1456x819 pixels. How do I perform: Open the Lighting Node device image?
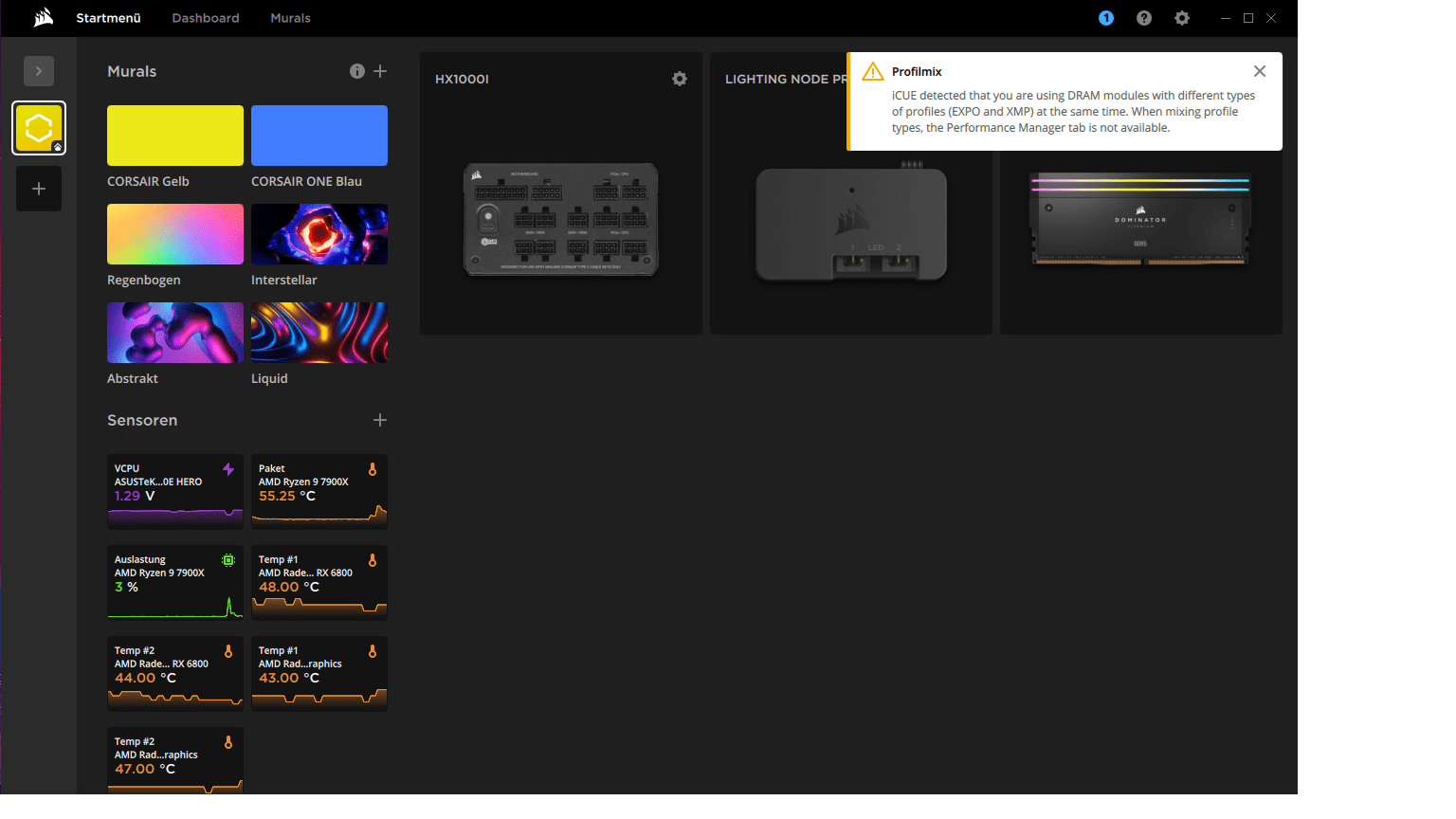851,224
